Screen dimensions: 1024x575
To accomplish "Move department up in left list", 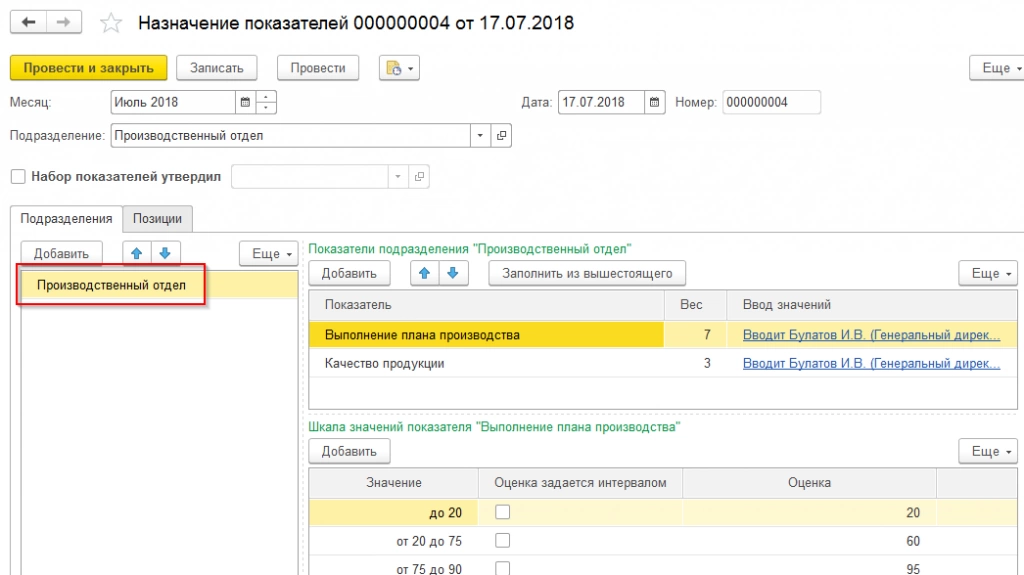I will coord(136,254).
